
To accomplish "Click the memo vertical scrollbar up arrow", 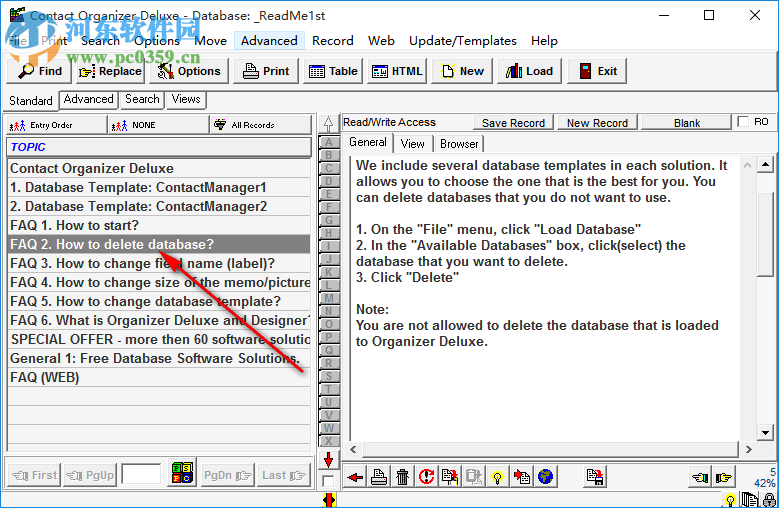I will coord(766,164).
